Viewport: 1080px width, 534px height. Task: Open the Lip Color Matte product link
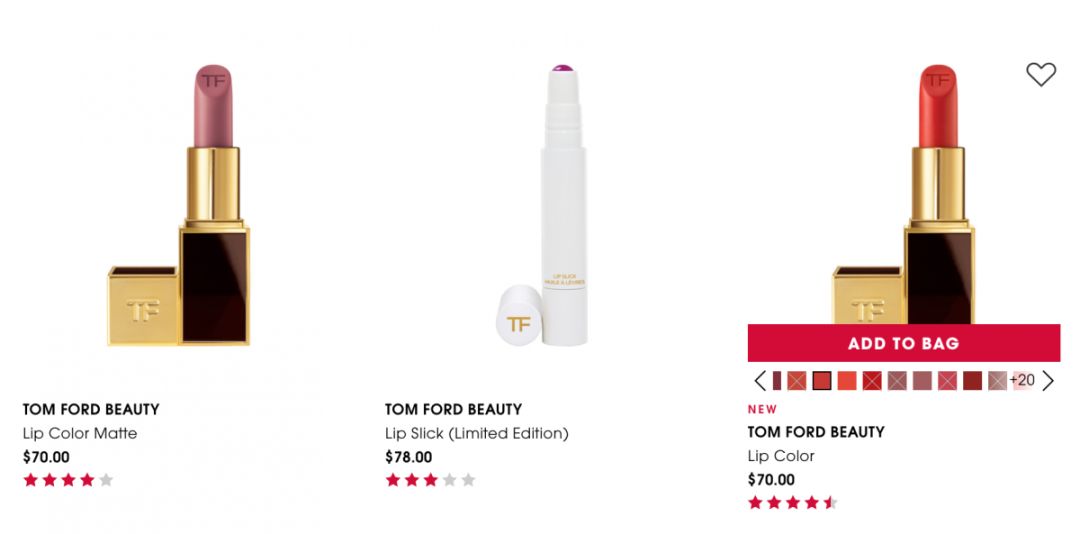click(80, 433)
